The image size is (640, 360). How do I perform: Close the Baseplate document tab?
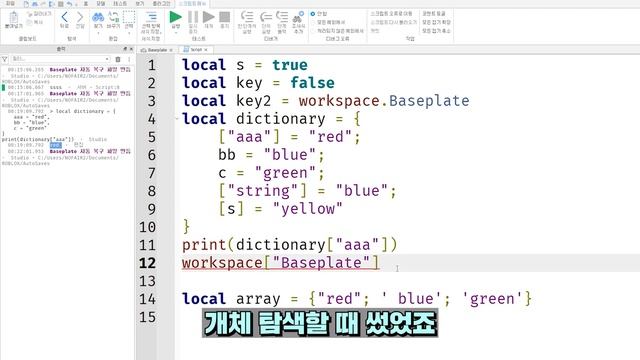click(171, 50)
